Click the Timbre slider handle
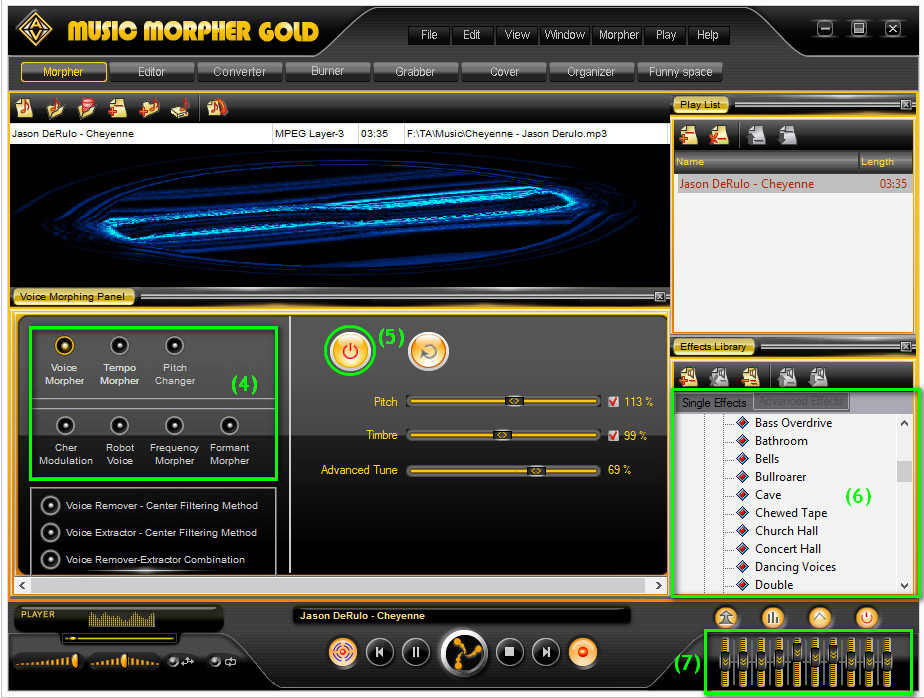 coord(502,435)
